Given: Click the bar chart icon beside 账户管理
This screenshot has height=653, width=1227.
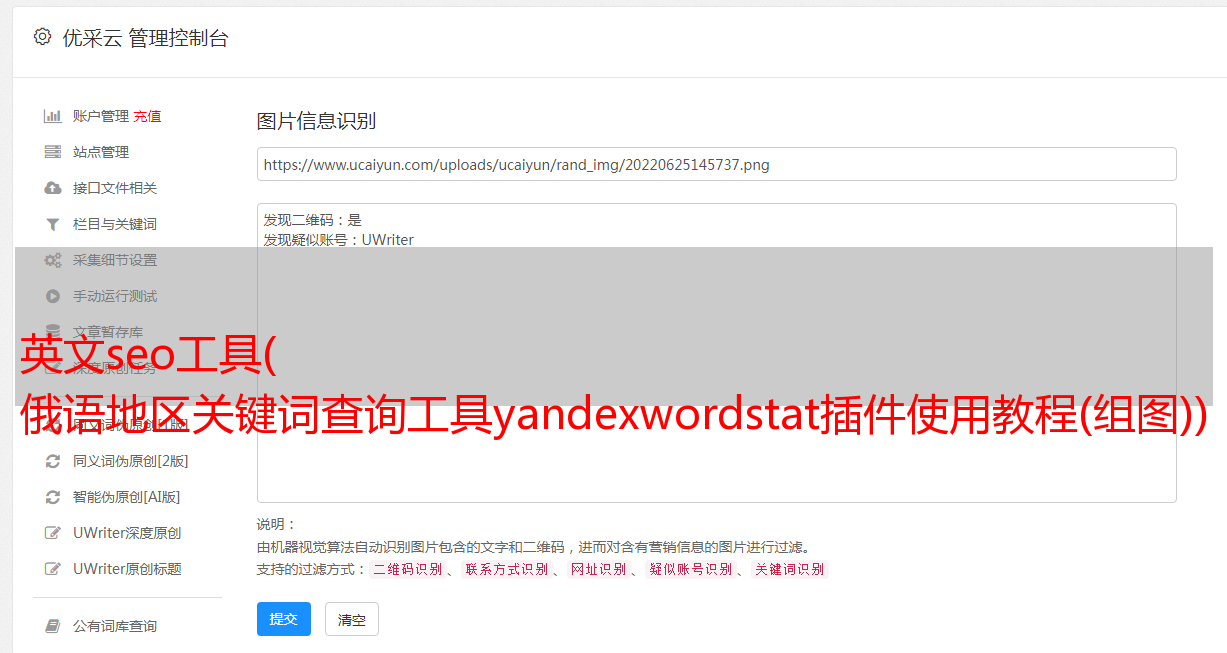Looking at the screenshot, I should [53, 116].
